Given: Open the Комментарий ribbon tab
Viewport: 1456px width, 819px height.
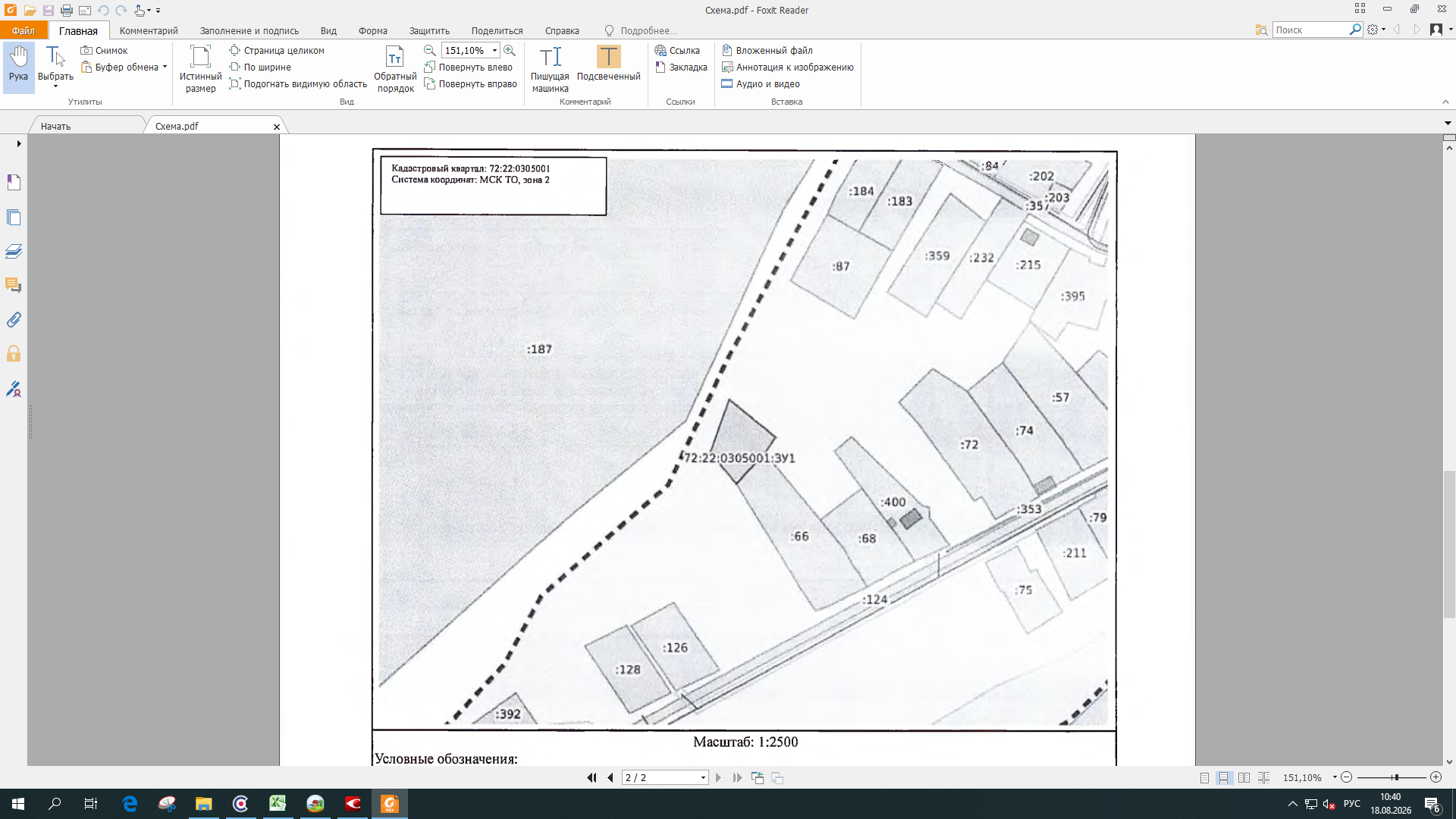Looking at the screenshot, I should click(149, 30).
